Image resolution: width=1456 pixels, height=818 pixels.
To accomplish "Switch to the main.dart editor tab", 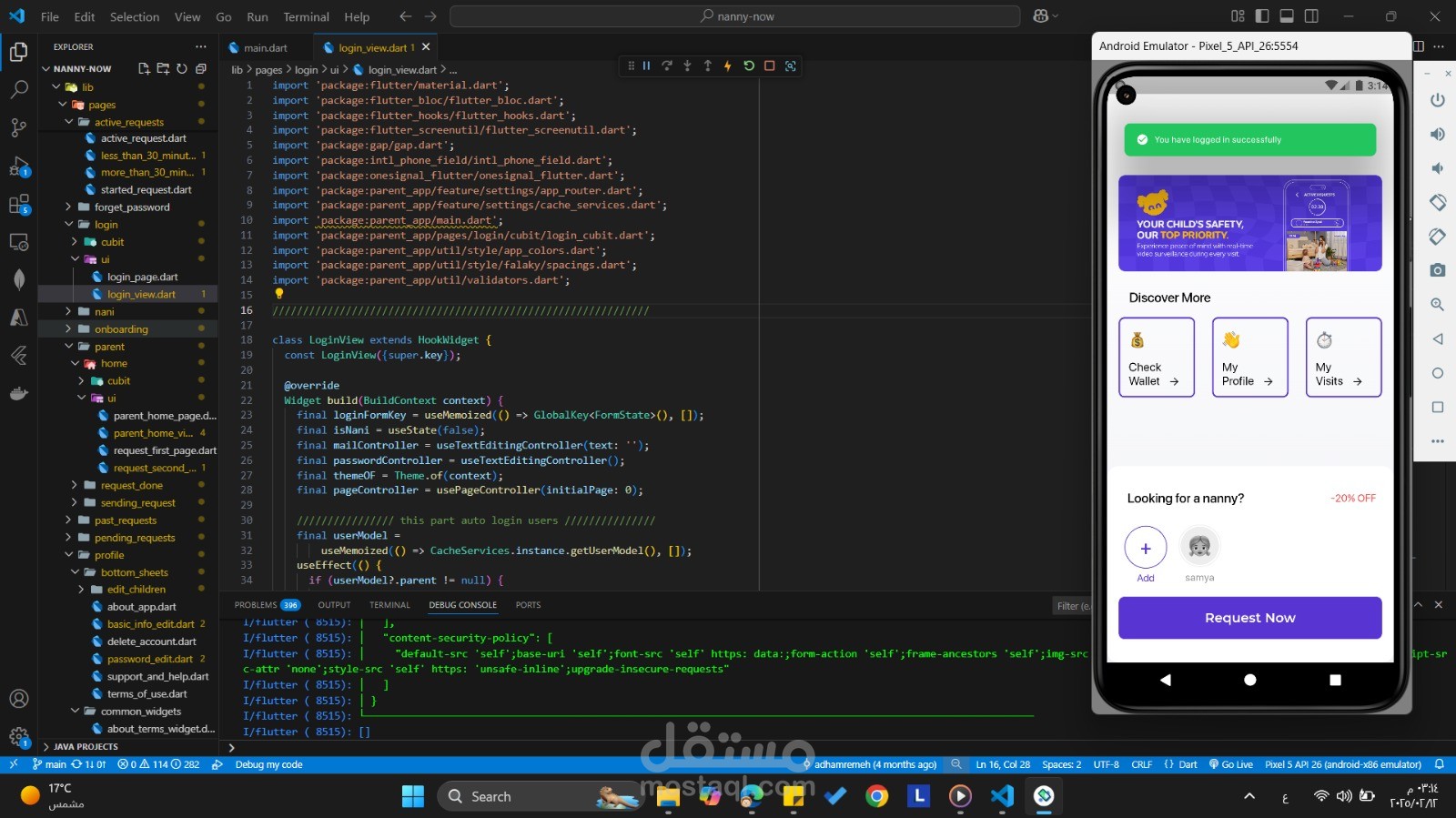I will click(x=265, y=47).
